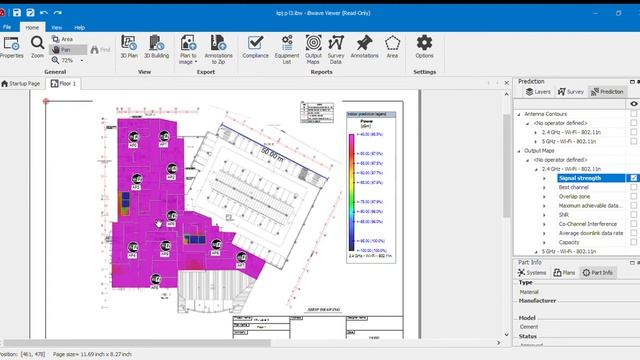
Task: Select the Zoom magnifier tool
Action: pyautogui.click(x=37, y=47)
